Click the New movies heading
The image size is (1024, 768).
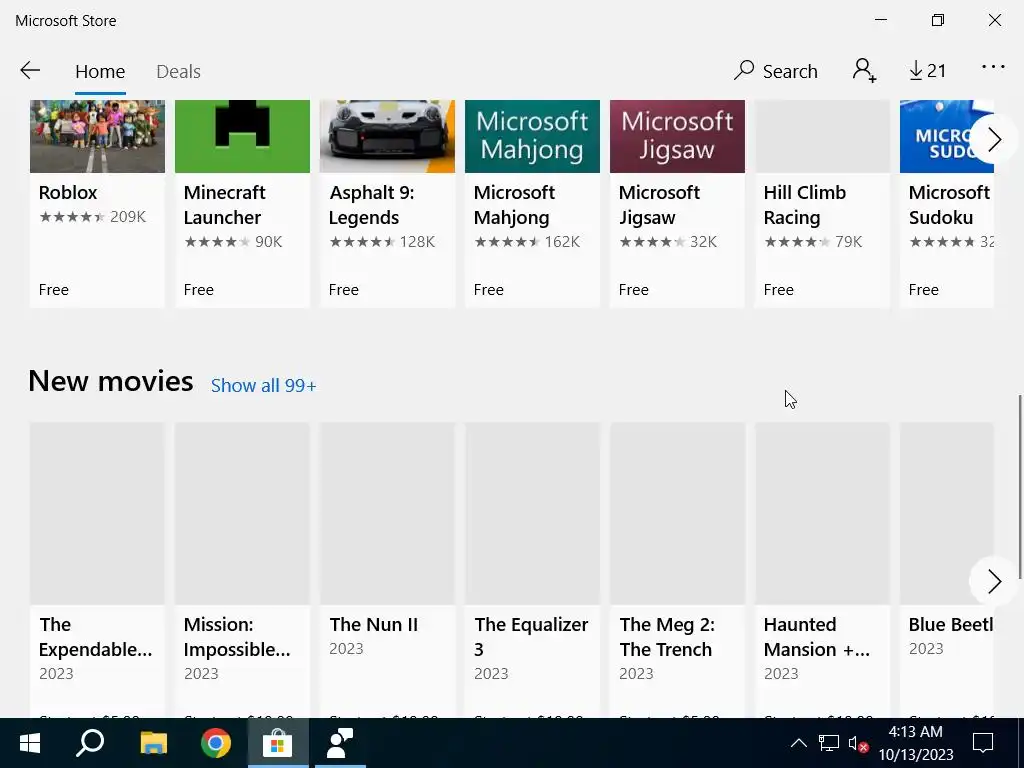pos(111,381)
